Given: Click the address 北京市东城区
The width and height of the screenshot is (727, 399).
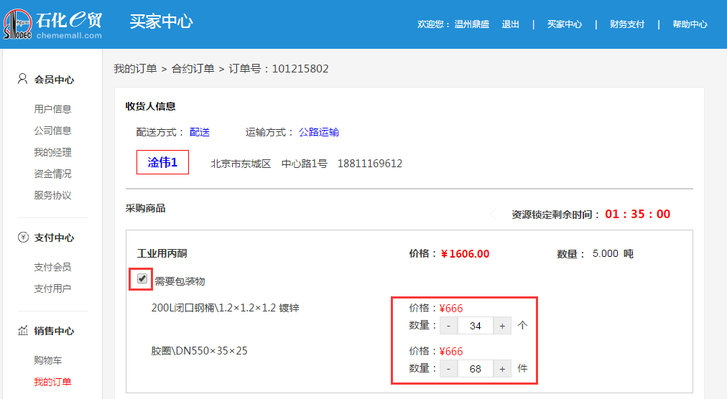Looking at the screenshot, I should [241, 164].
